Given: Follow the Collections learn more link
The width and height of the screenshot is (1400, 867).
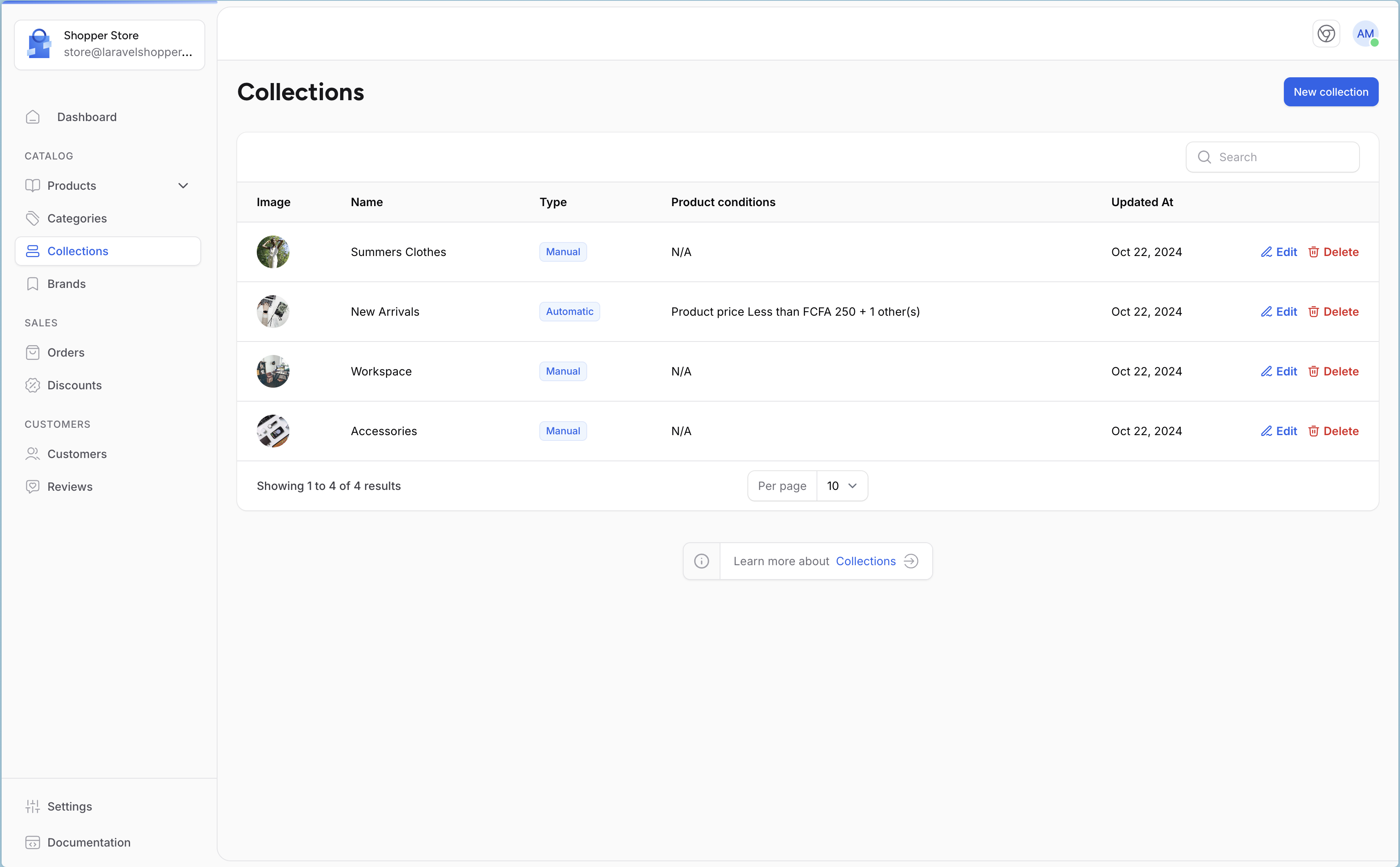Looking at the screenshot, I should [x=865, y=561].
